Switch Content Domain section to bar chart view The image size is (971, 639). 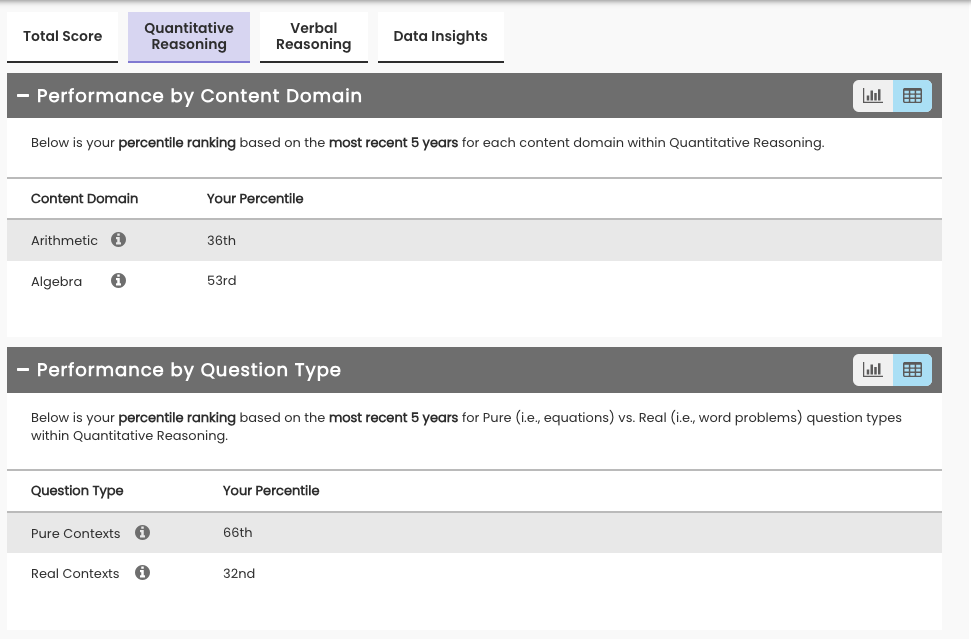pyautogui.click(x=873, y=96)
